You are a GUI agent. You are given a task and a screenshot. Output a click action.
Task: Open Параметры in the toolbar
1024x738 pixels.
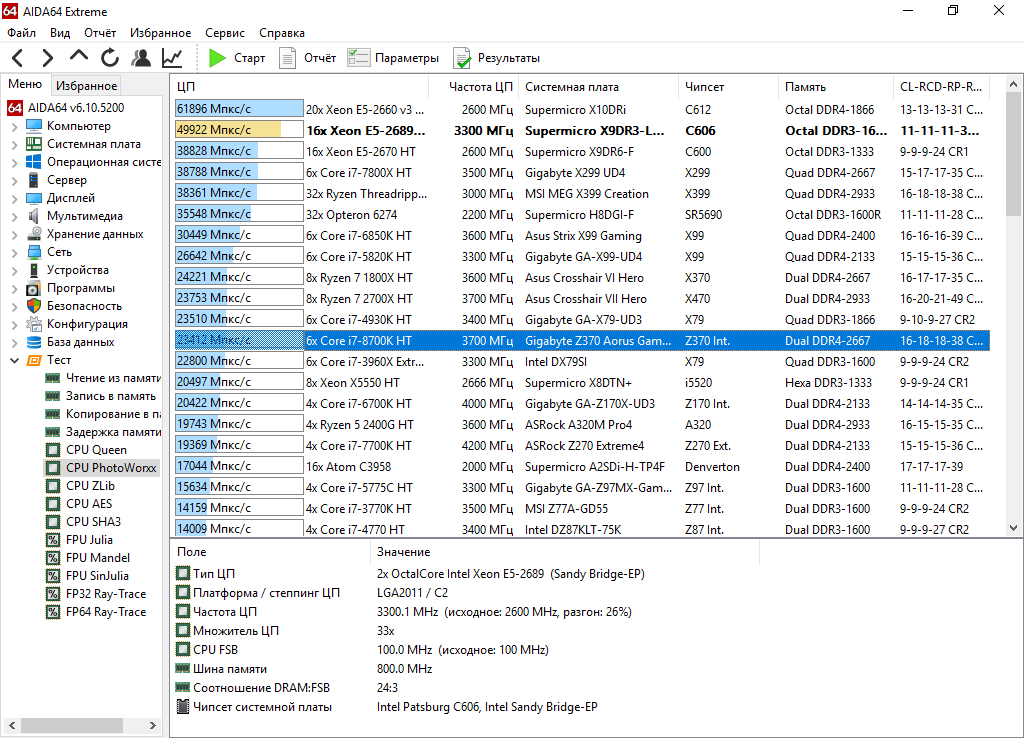click(392, 58)
